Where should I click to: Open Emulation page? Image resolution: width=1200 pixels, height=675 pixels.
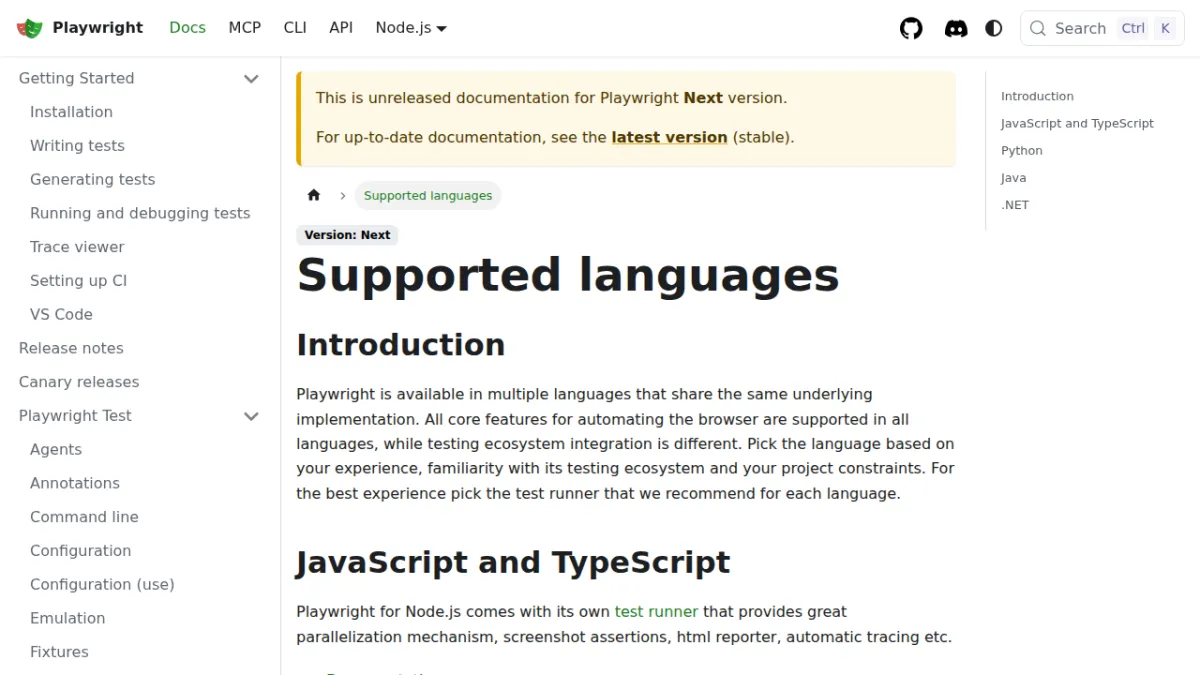click(67, 618)
